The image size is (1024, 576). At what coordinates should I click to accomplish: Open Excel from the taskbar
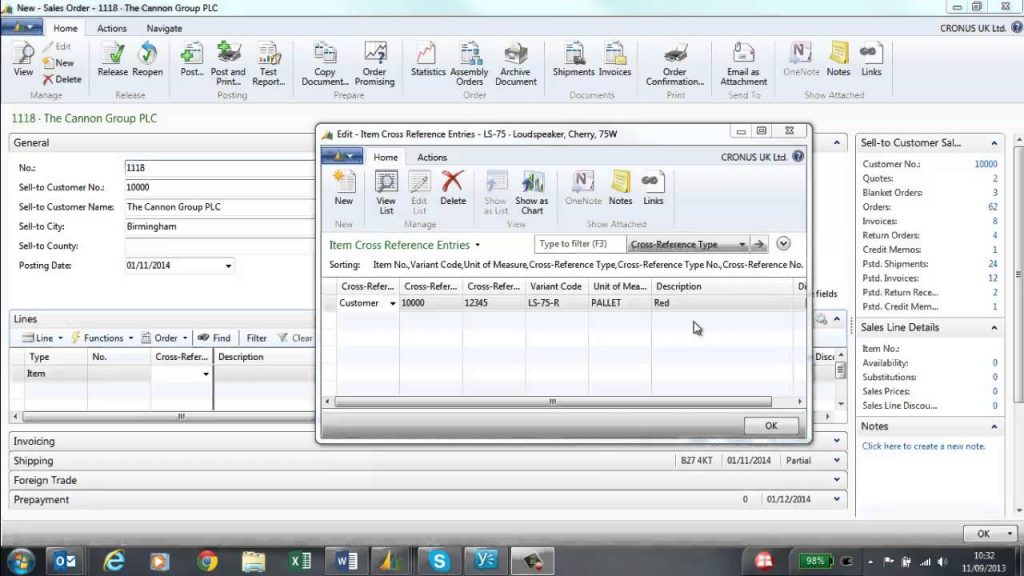point(300,561)
